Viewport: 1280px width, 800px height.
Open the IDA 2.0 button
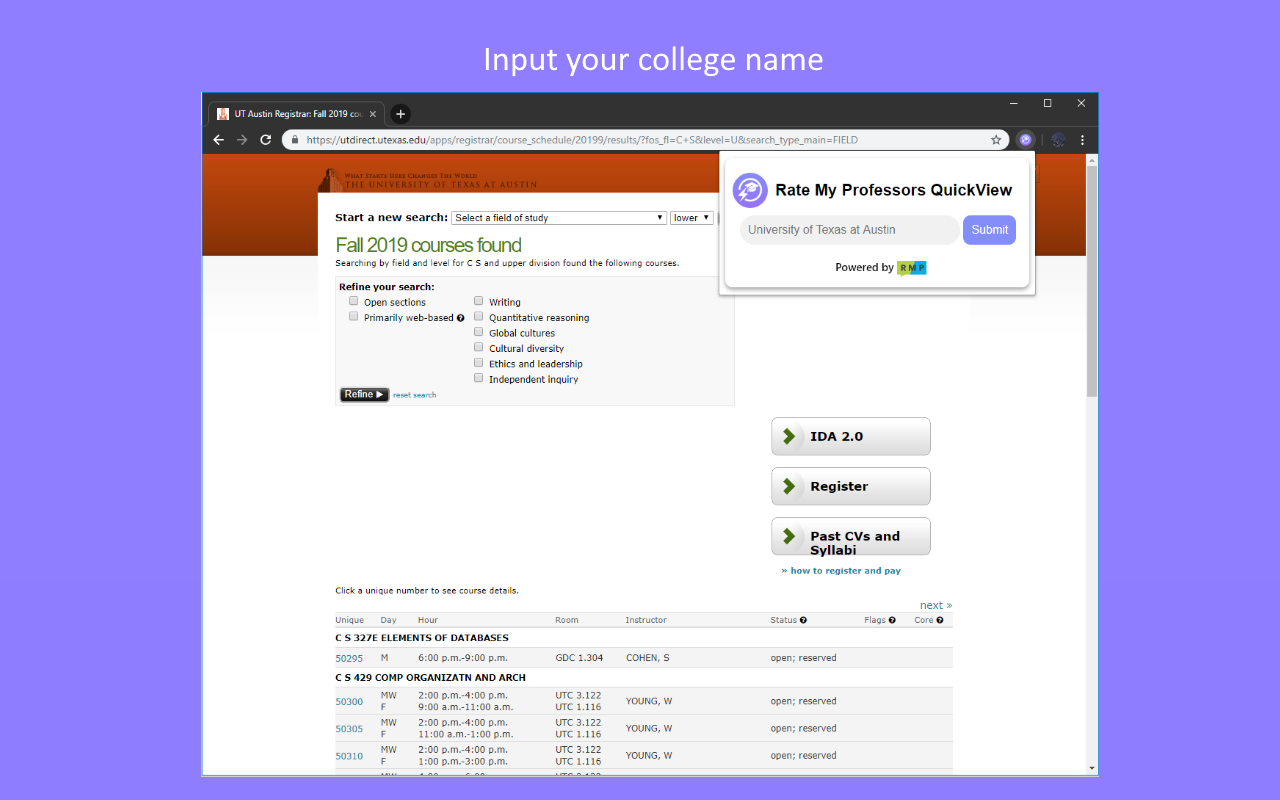[851, 436]
